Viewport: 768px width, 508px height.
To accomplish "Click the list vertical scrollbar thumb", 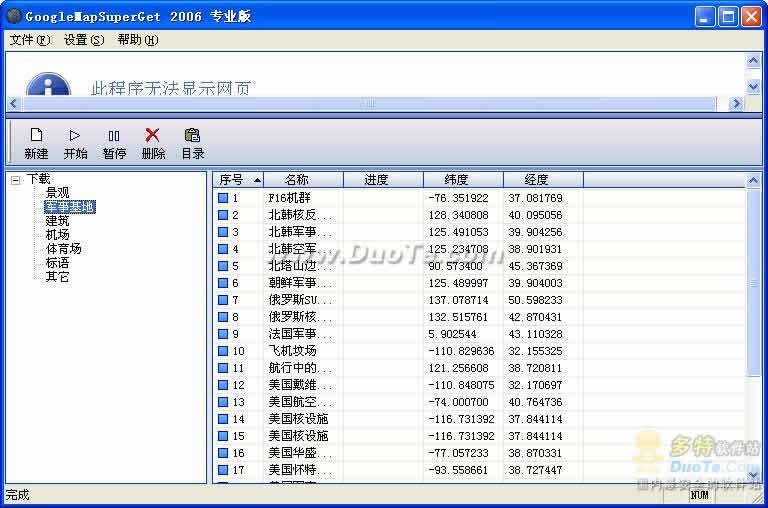I will [753, 282].
